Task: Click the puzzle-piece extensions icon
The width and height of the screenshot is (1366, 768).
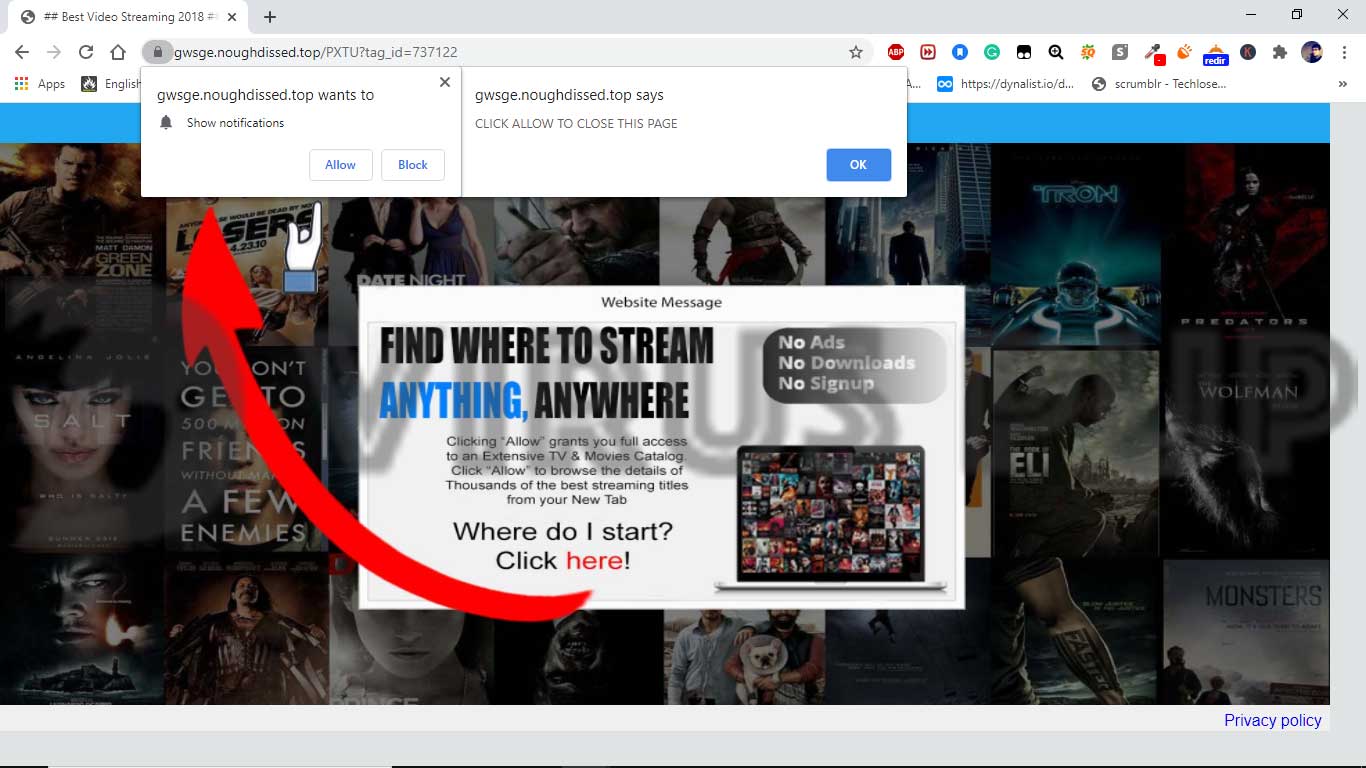Action: click(x=1280, y=52)
